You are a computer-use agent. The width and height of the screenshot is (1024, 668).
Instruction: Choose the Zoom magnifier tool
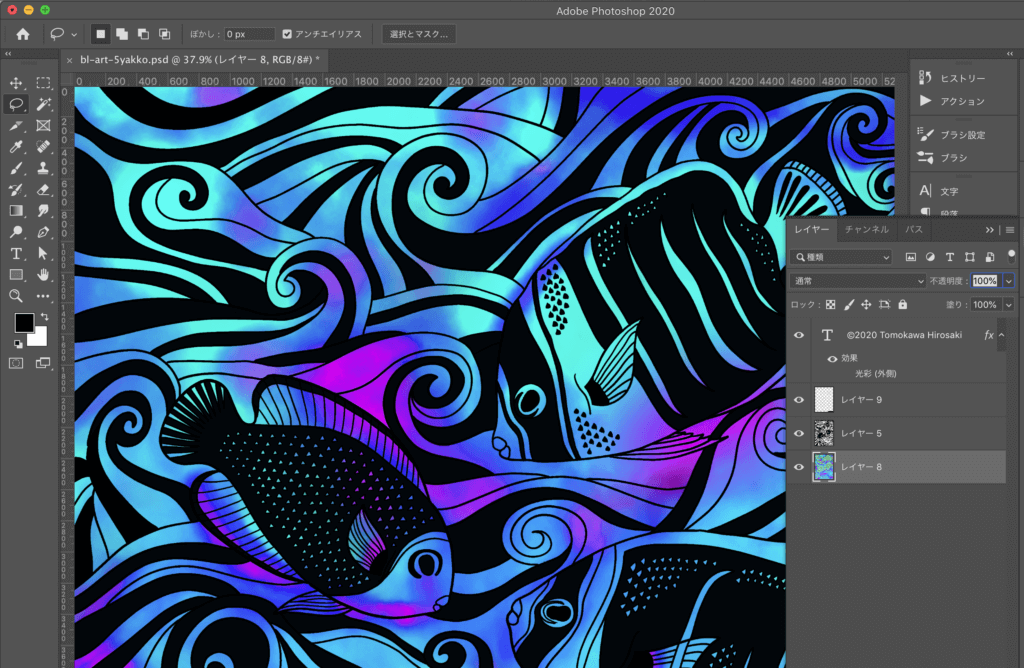point(16,296)
